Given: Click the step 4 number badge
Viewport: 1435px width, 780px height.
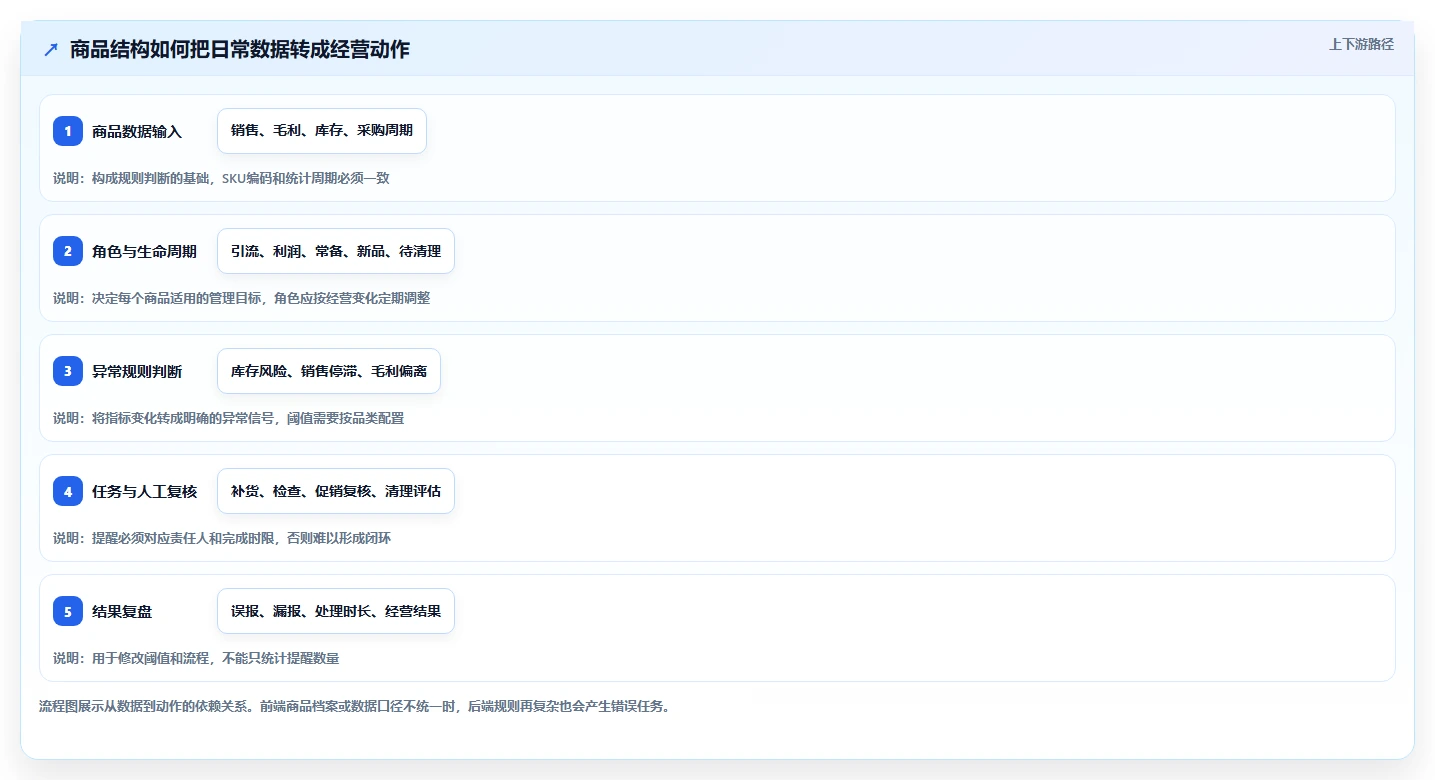Looking at the screenshot, I should 68,491.
